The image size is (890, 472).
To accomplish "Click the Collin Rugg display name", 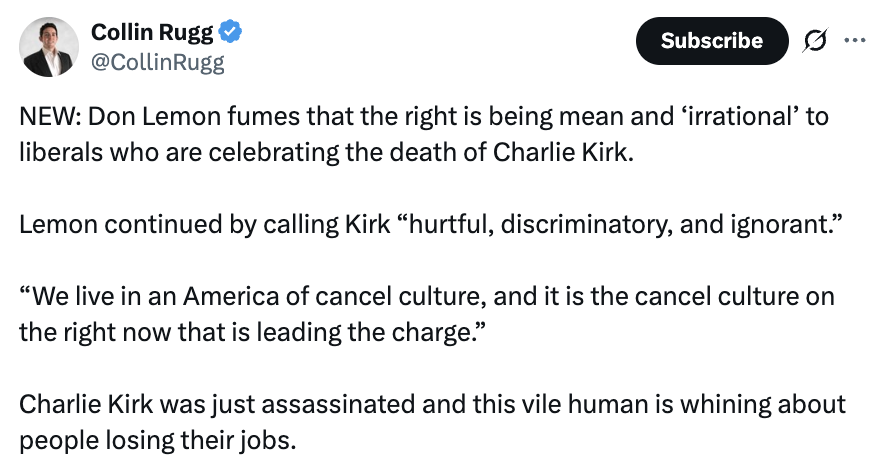I will tap(151, 33).
